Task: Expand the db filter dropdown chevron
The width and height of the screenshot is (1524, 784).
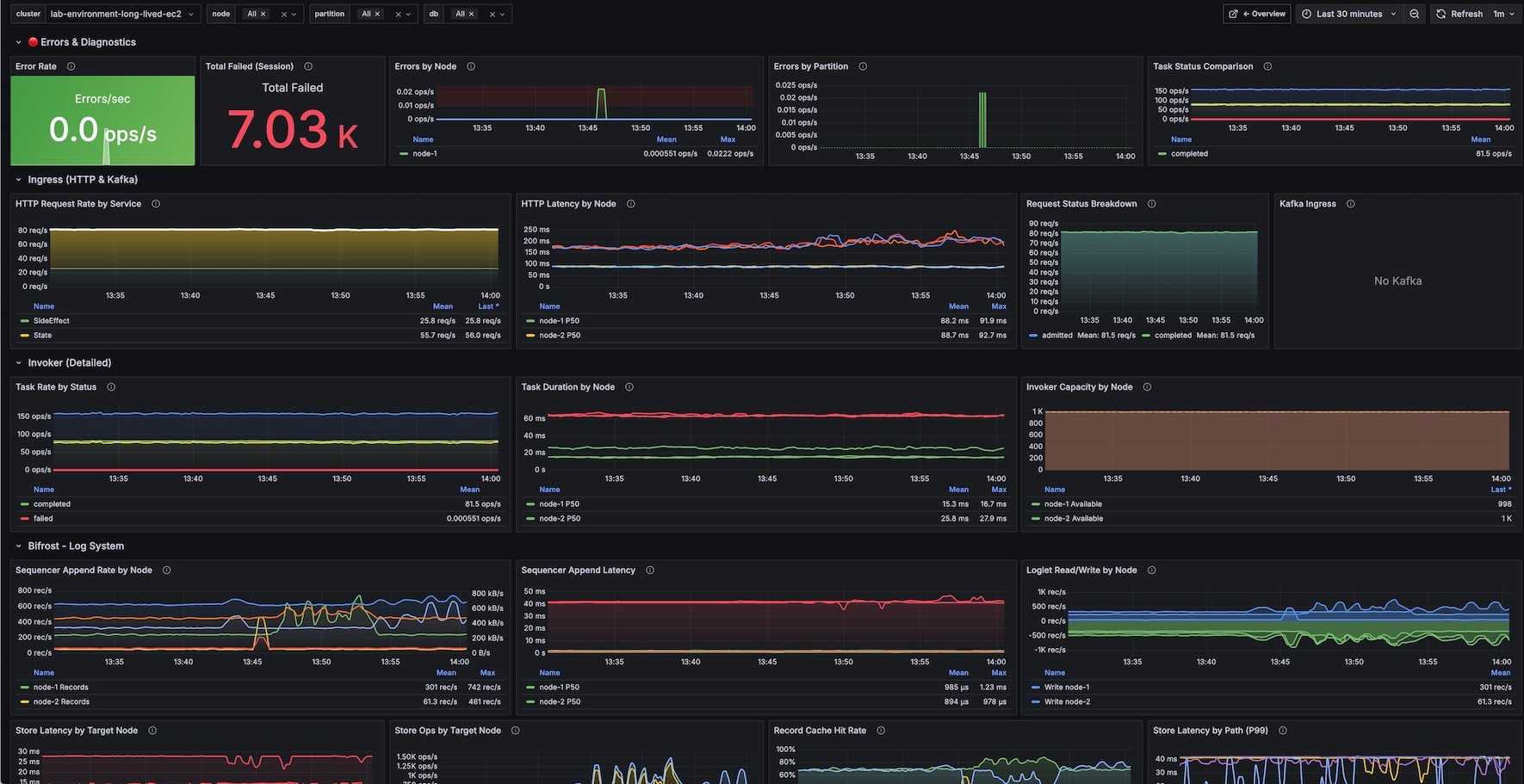Action: tap(502, 14)
